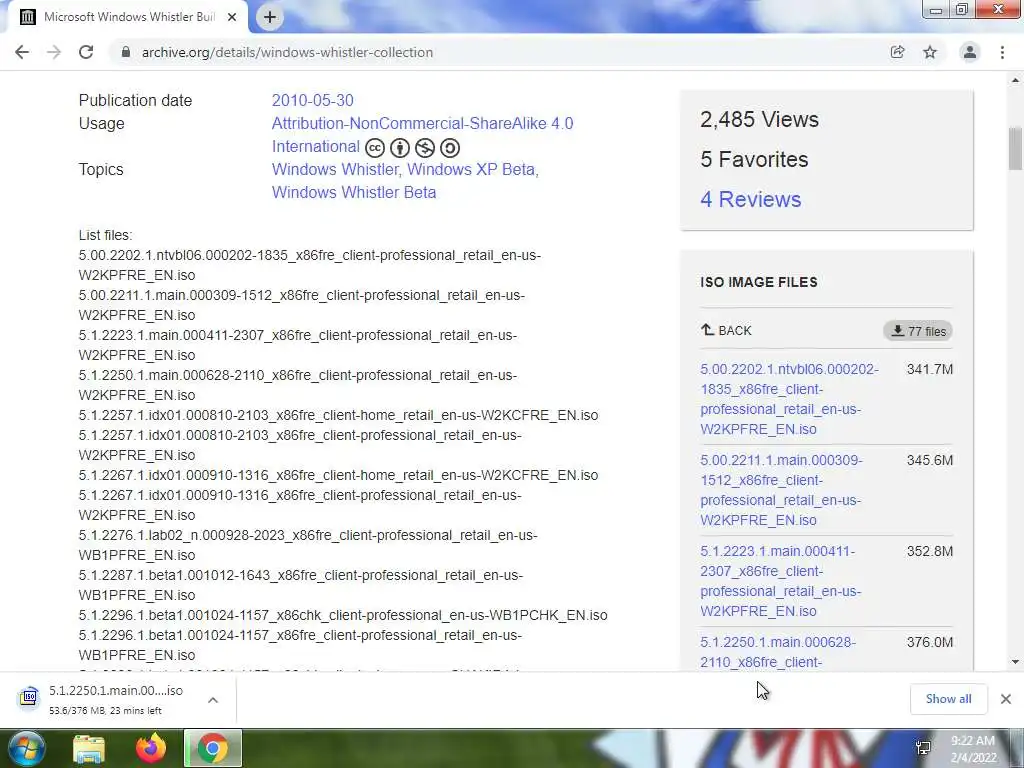Open the Chrome three-dot menu

point(1002,52)
